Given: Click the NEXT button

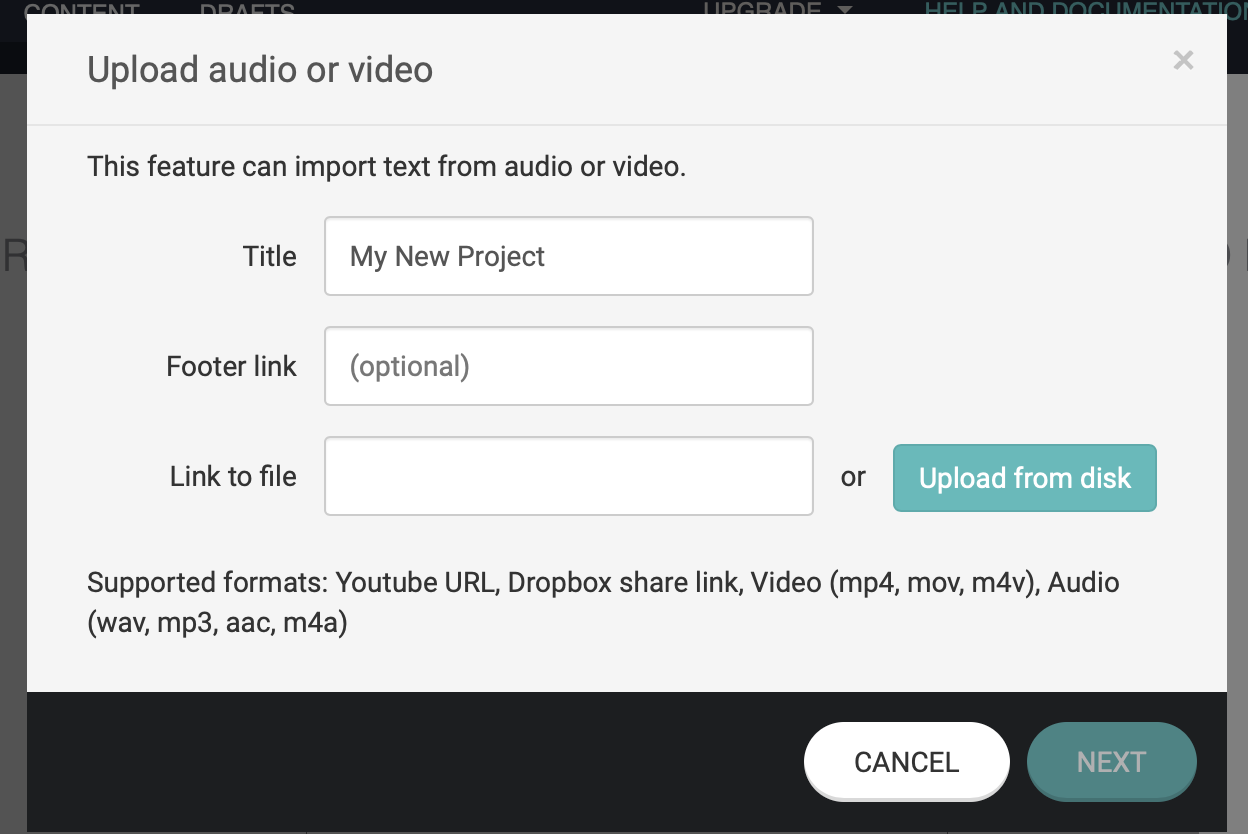Looking at the screenshot, I should (1111, 762).
